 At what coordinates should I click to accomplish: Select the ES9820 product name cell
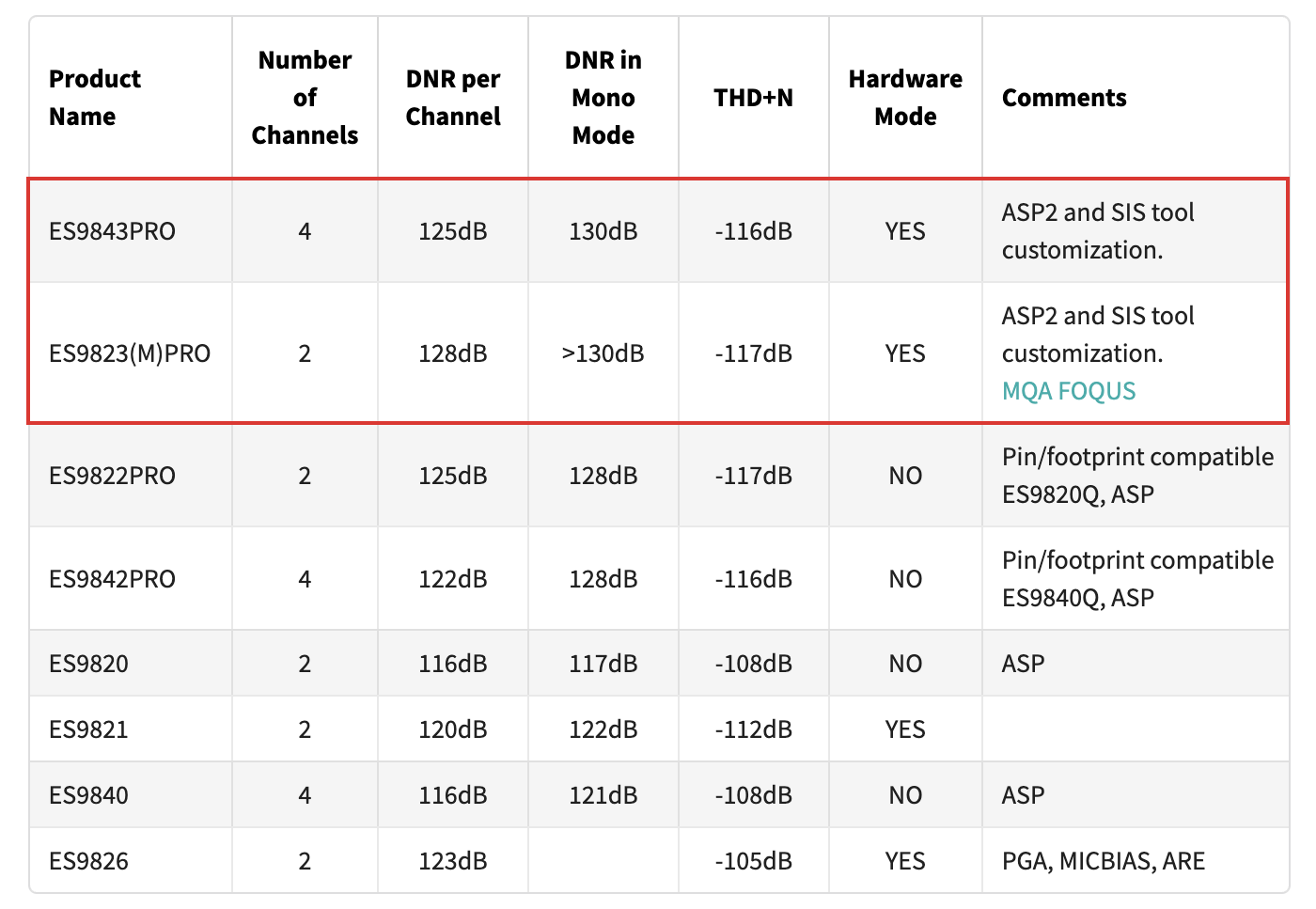(x=88, y=664)
